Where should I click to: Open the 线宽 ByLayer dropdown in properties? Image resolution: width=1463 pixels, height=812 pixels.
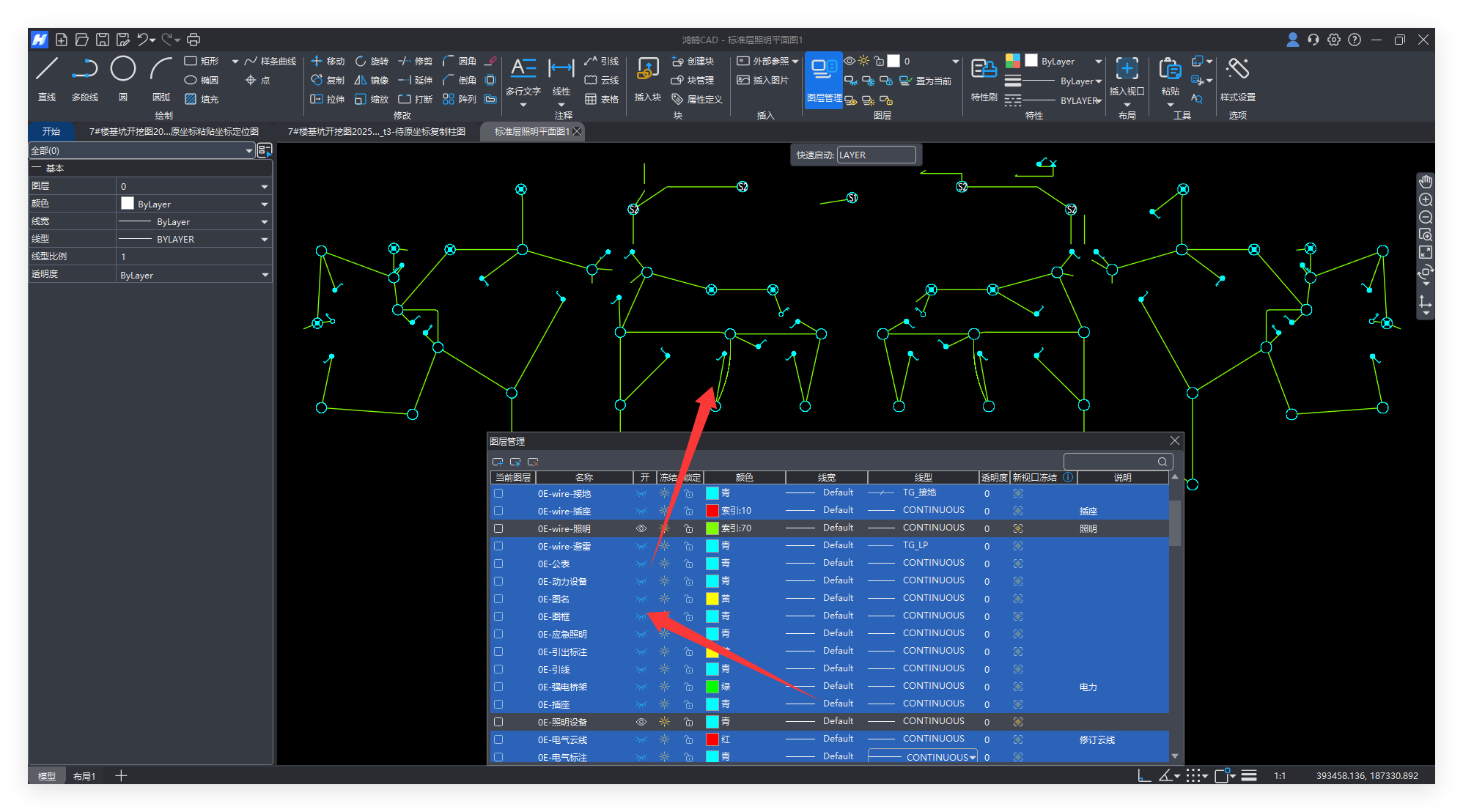coord(265,221)
